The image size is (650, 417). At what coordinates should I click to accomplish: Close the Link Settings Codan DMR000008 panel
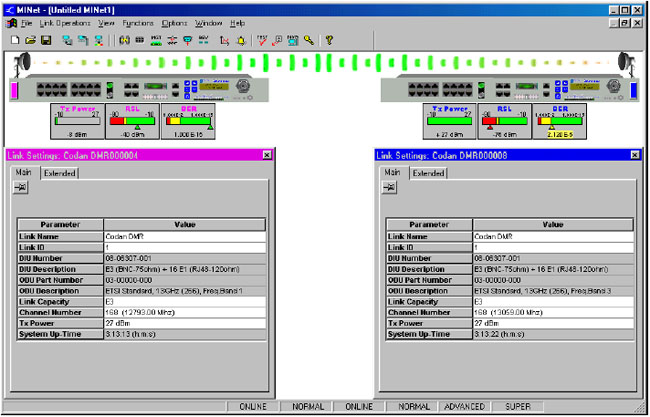pyautogui.click(x=635, y=155)
